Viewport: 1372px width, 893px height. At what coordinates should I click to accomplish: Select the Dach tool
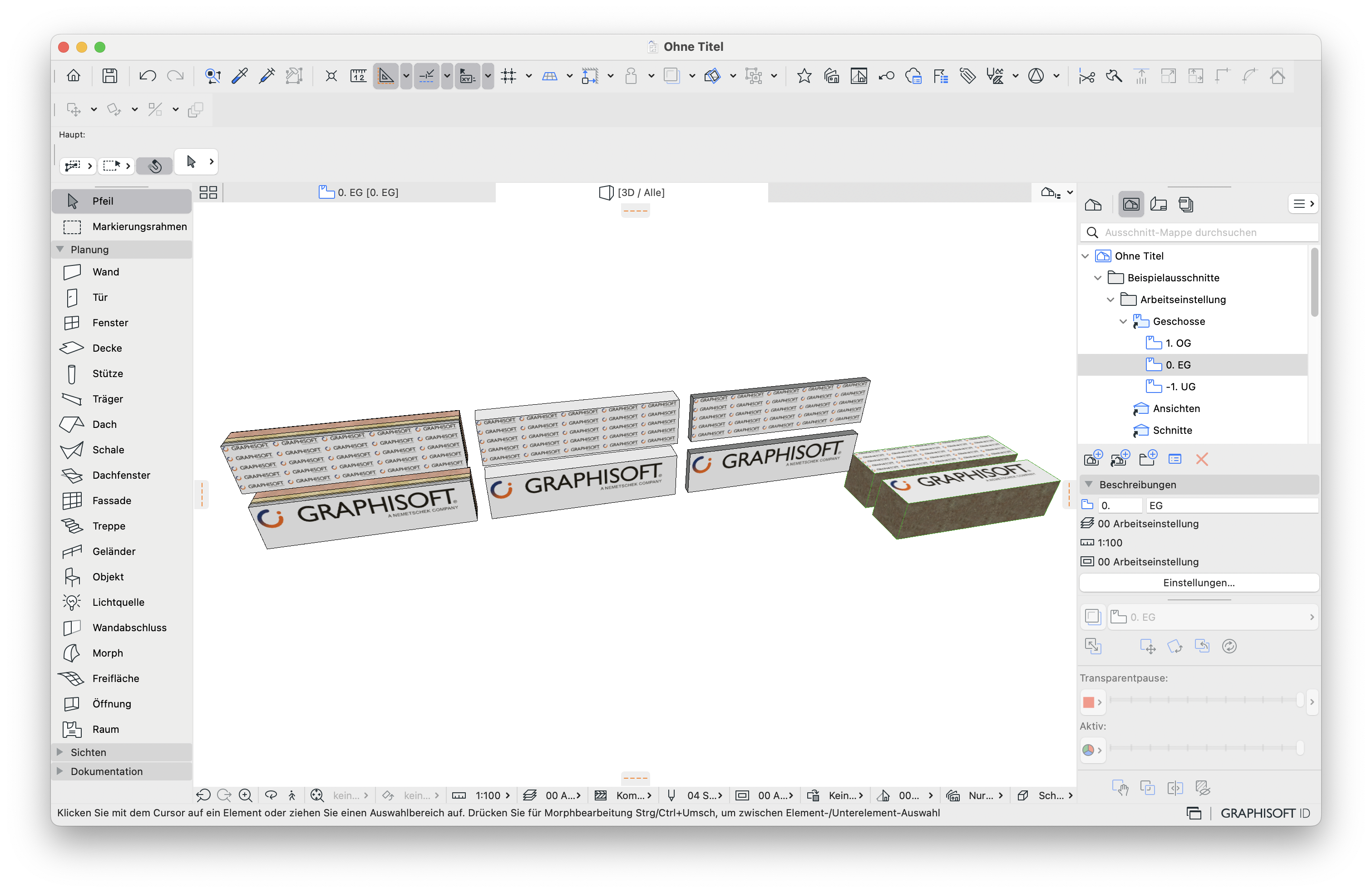tap(122, 424)
